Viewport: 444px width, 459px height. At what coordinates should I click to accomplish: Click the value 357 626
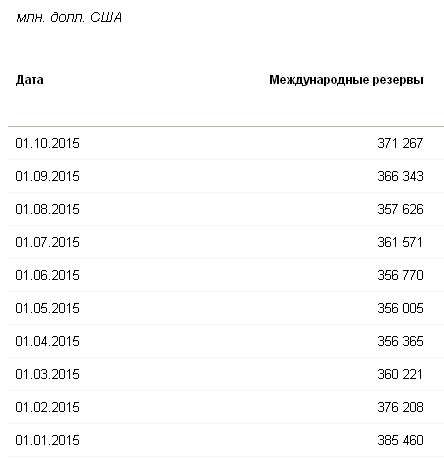[x=400, y=209]
